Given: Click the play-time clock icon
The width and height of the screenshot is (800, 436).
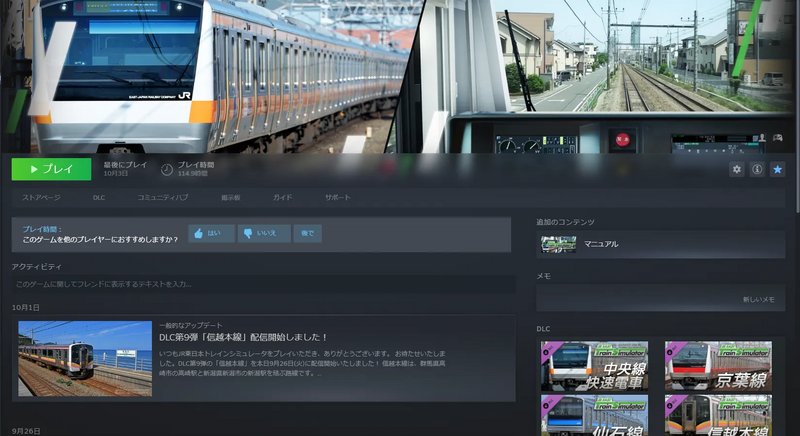Looking at the screenshot, I should 167,170.
